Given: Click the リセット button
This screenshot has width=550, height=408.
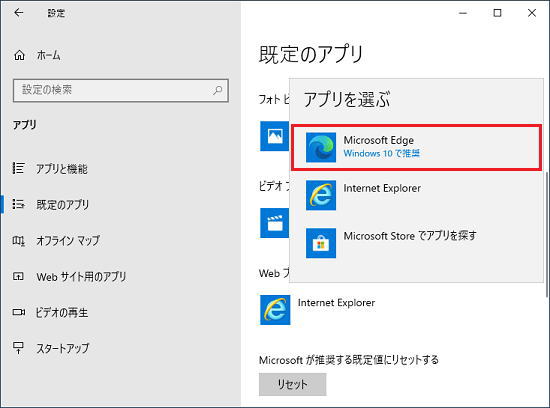Looking at the screenshot, I should 293,384.
